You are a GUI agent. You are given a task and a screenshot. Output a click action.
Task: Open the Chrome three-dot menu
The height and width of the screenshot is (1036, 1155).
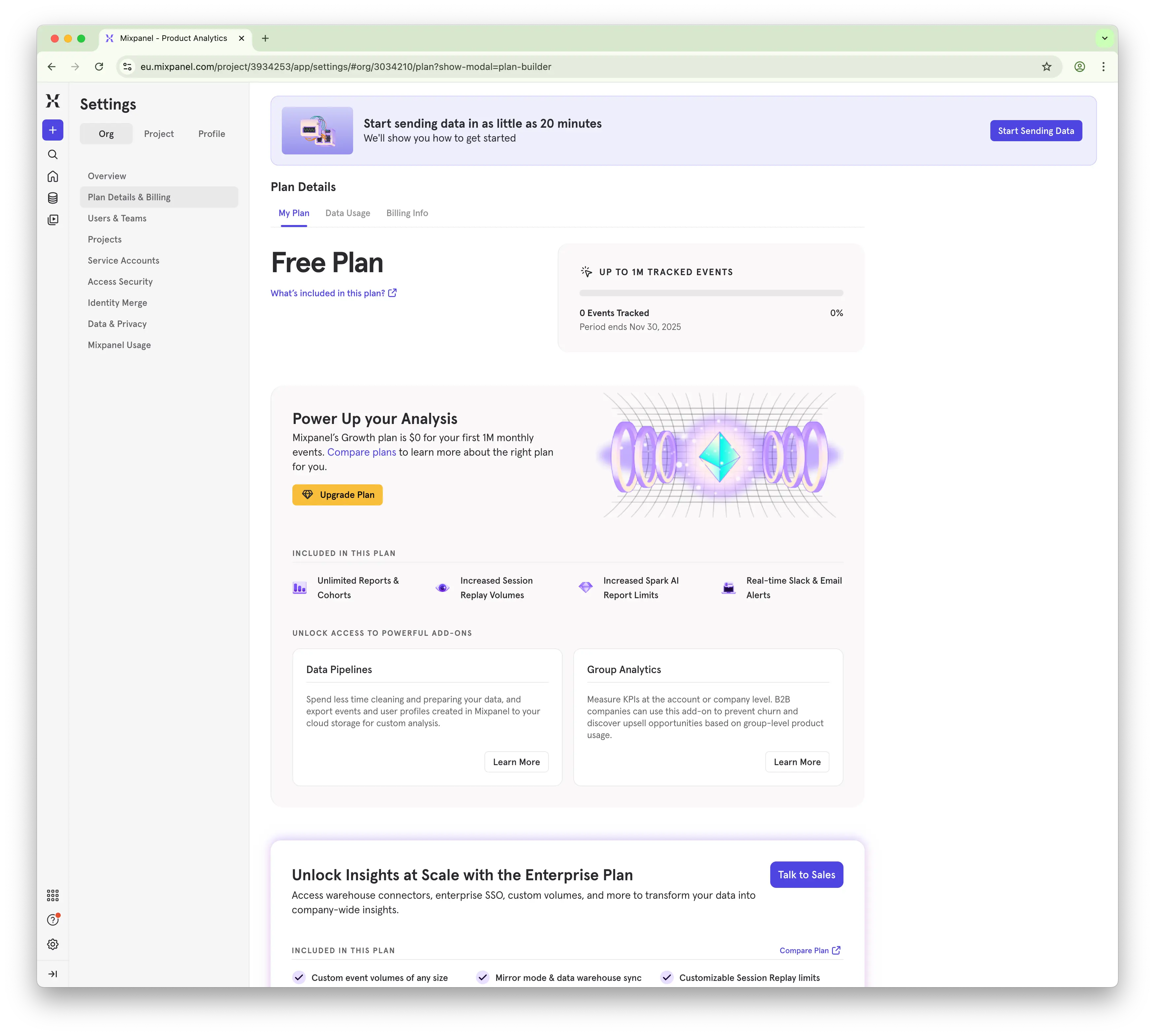click(x=1103, y=67)
